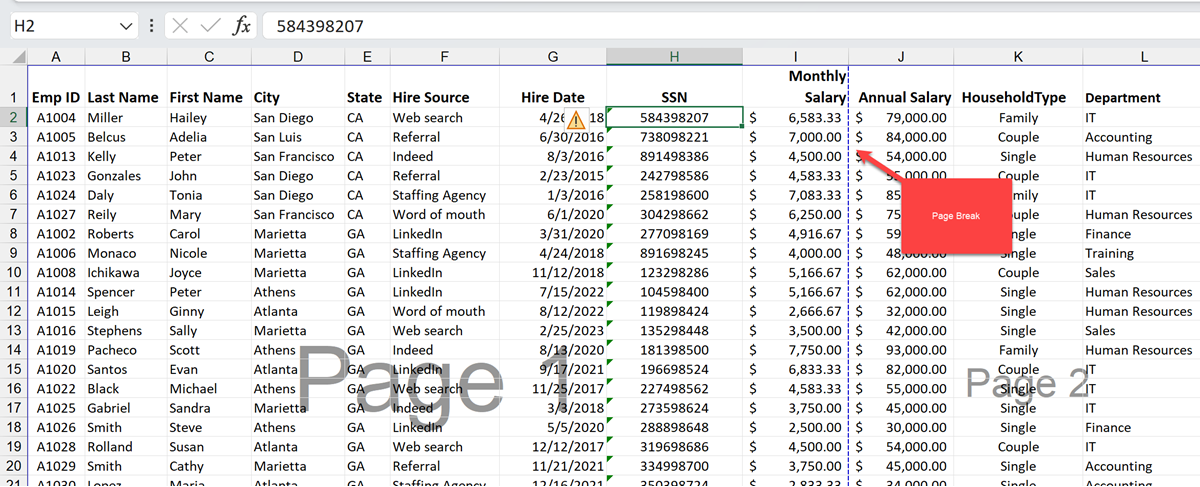
Task: Select column A header
Action: tap(56, 57)
